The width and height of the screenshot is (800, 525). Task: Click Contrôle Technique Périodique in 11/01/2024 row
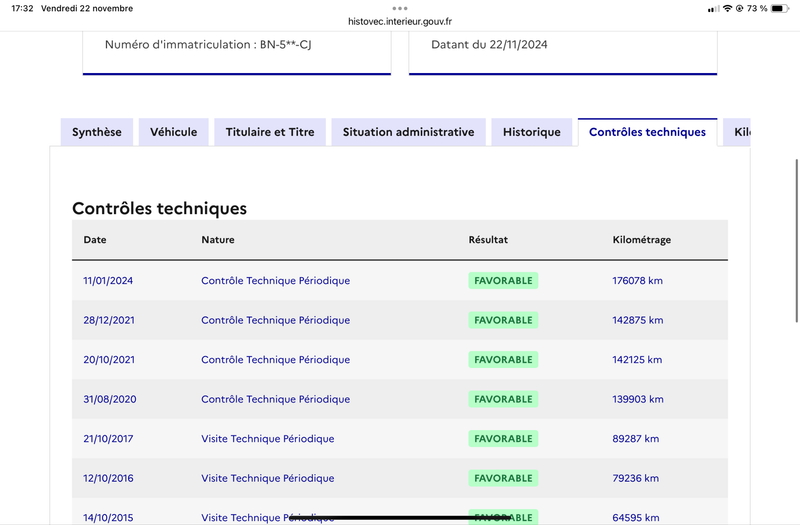tap(276, 281)
